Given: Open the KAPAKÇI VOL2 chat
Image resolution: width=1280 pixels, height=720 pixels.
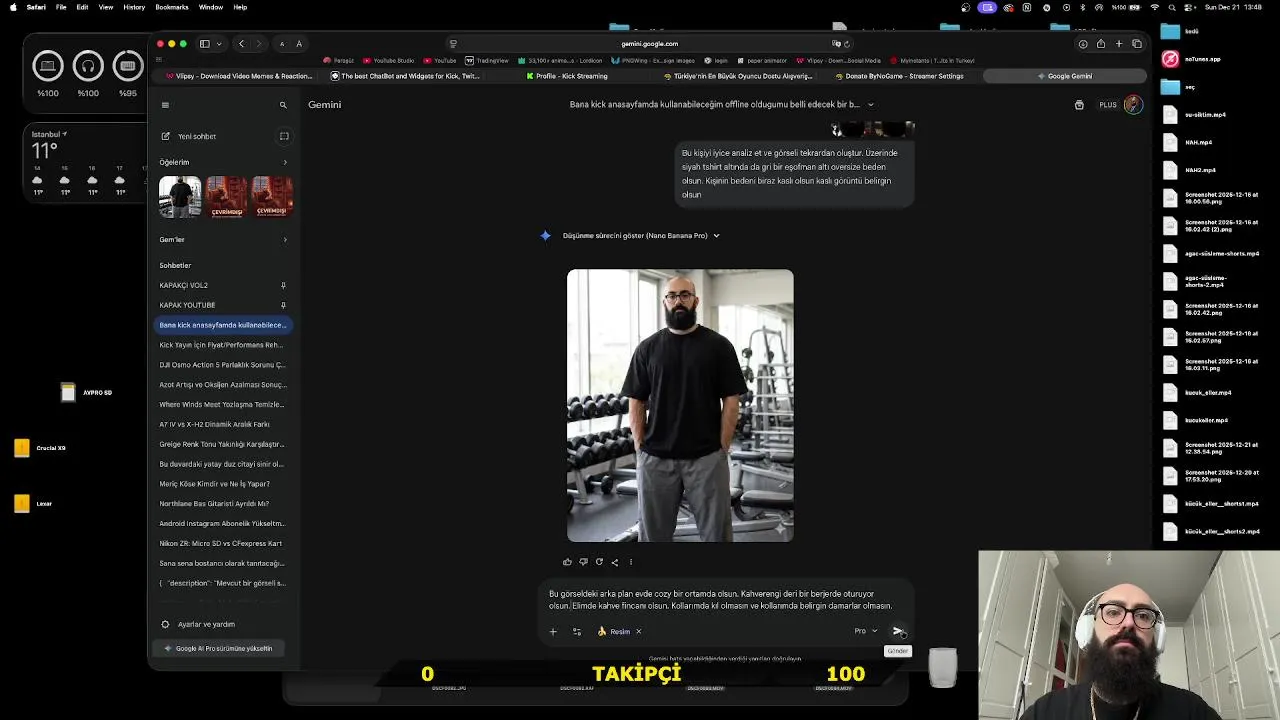Looking at the screenshot, I should coord(184,285).
